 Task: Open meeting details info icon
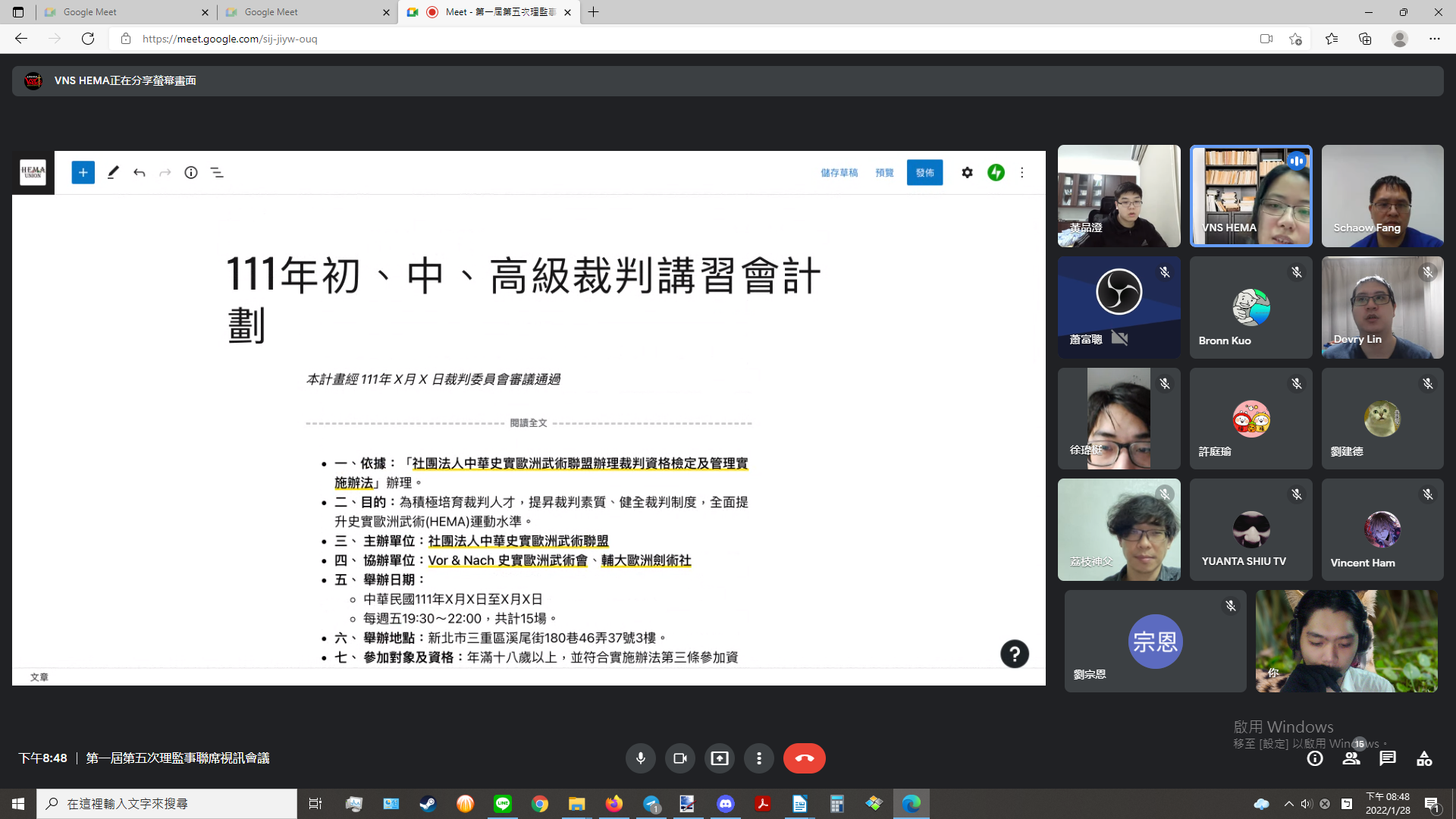1315,758
